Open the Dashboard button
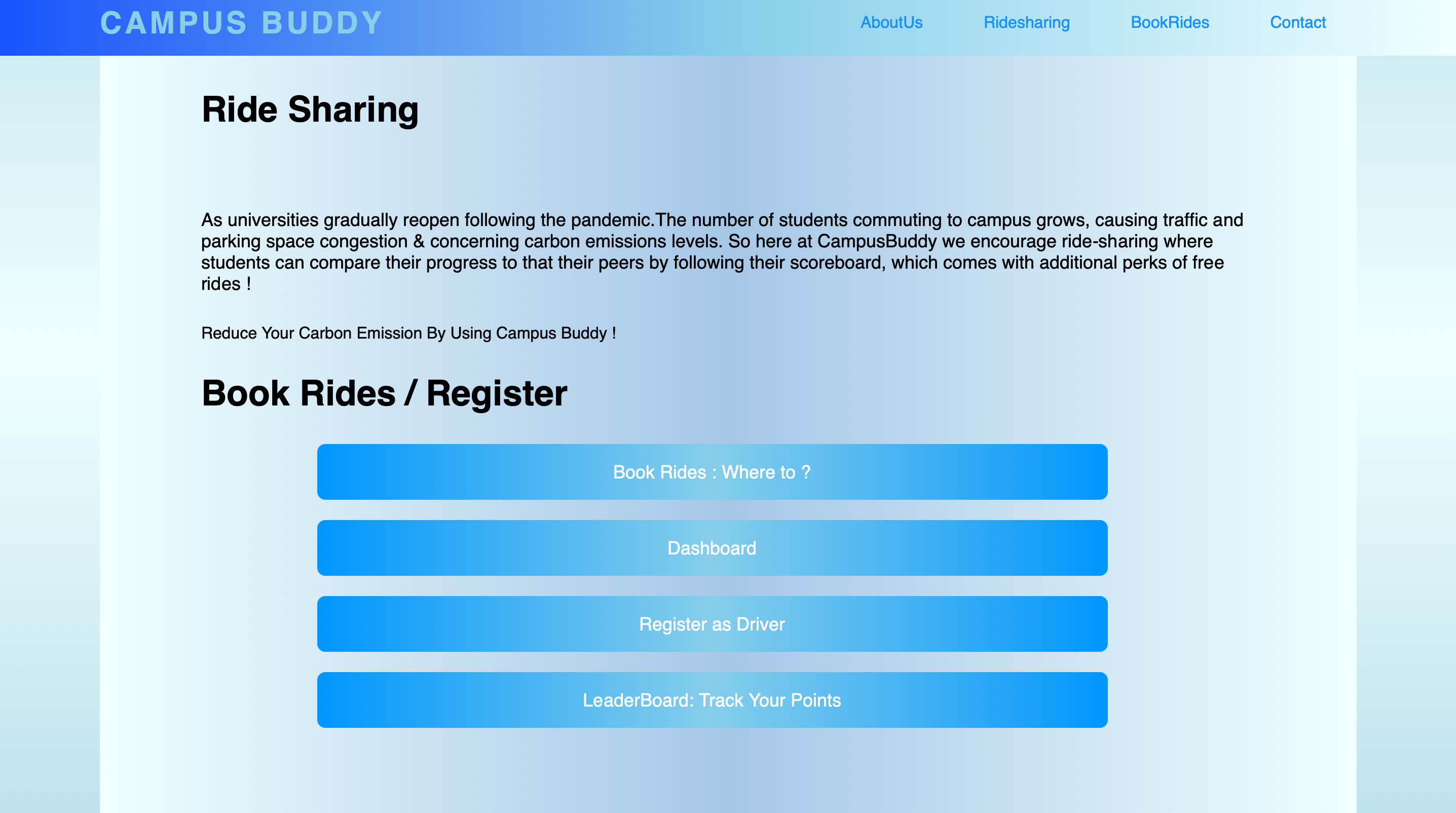This screenshot has width=1456, height=813. click(x=712, y=548)
